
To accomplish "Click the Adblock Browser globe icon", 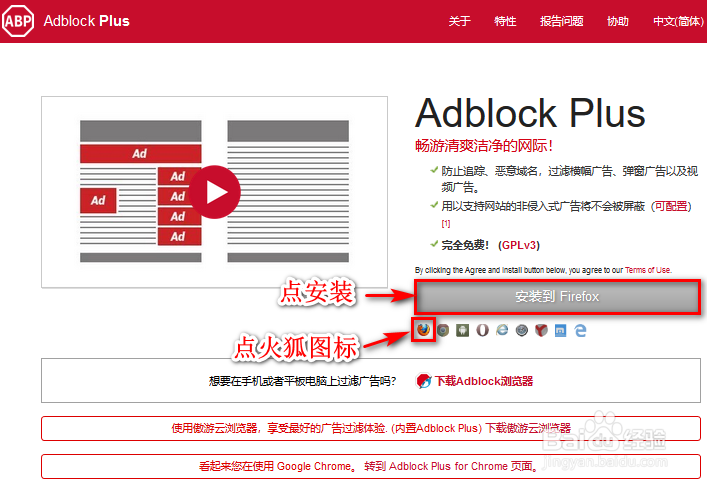I will pos(423,381).
